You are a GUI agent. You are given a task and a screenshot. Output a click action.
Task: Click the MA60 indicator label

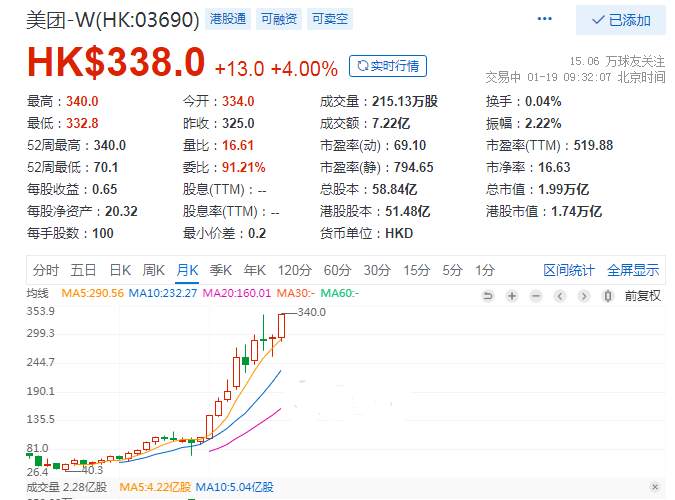[340, 293]
